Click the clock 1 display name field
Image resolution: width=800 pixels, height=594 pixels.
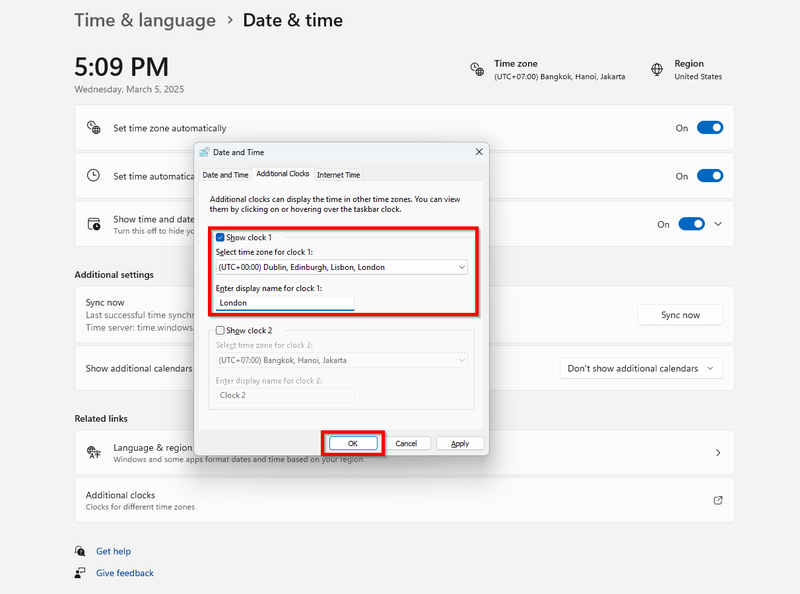coord(285,303)
